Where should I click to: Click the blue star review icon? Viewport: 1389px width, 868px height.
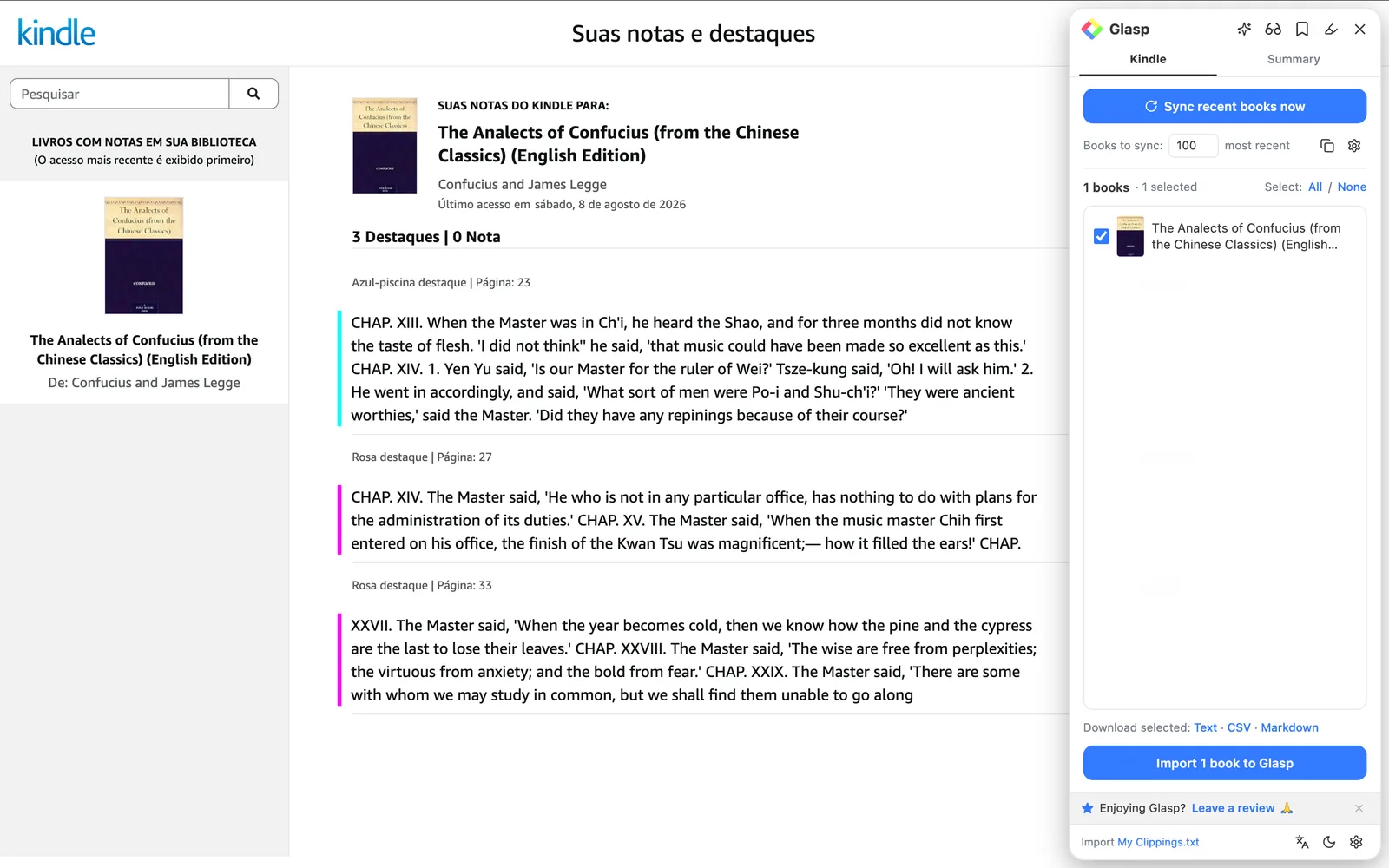coord(1087,808)
